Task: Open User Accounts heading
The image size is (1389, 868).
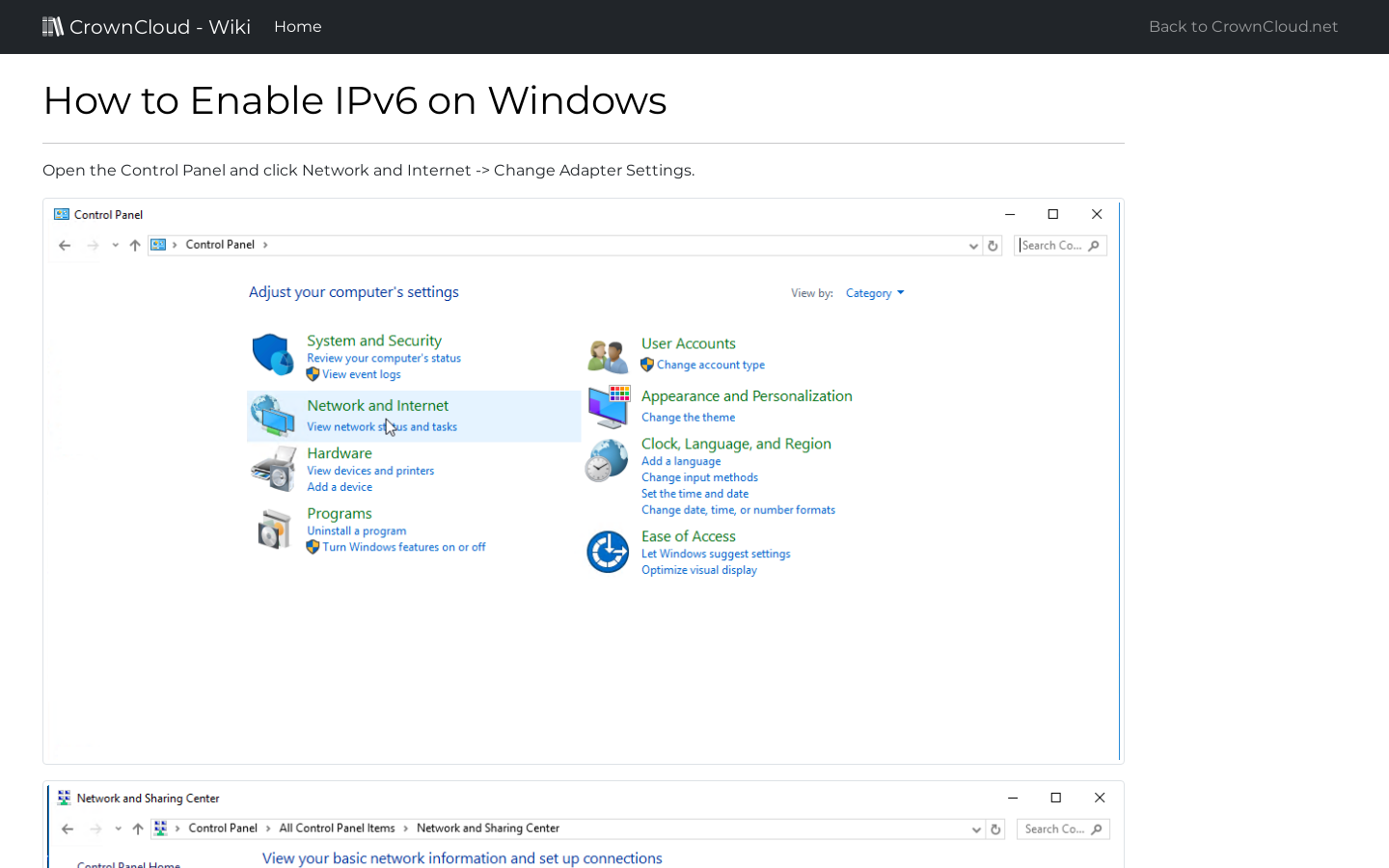Action: coord(689,343)
